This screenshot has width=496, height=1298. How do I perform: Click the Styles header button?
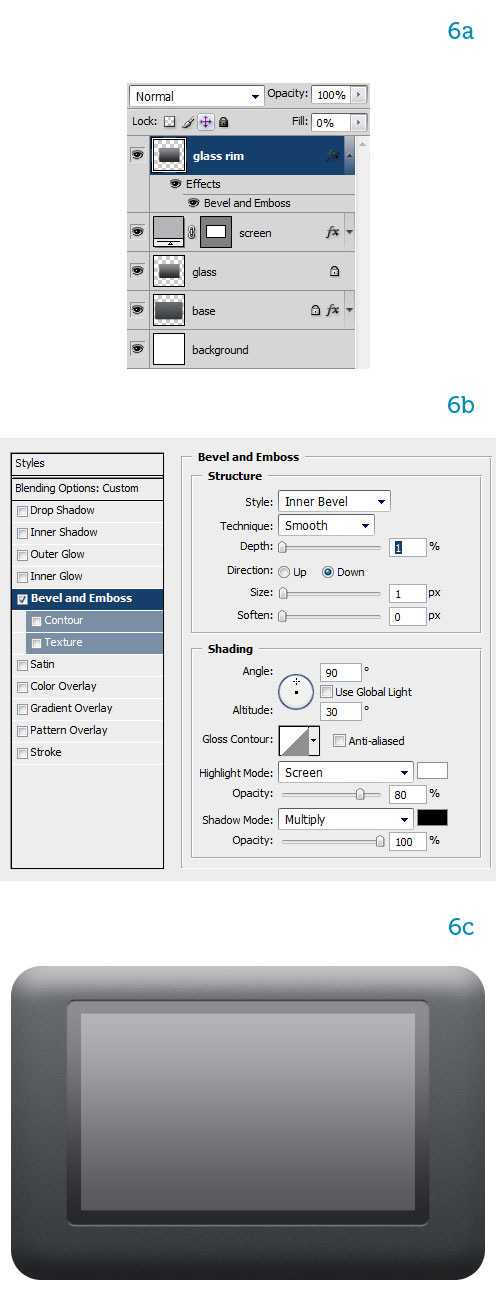coord(87,464)
